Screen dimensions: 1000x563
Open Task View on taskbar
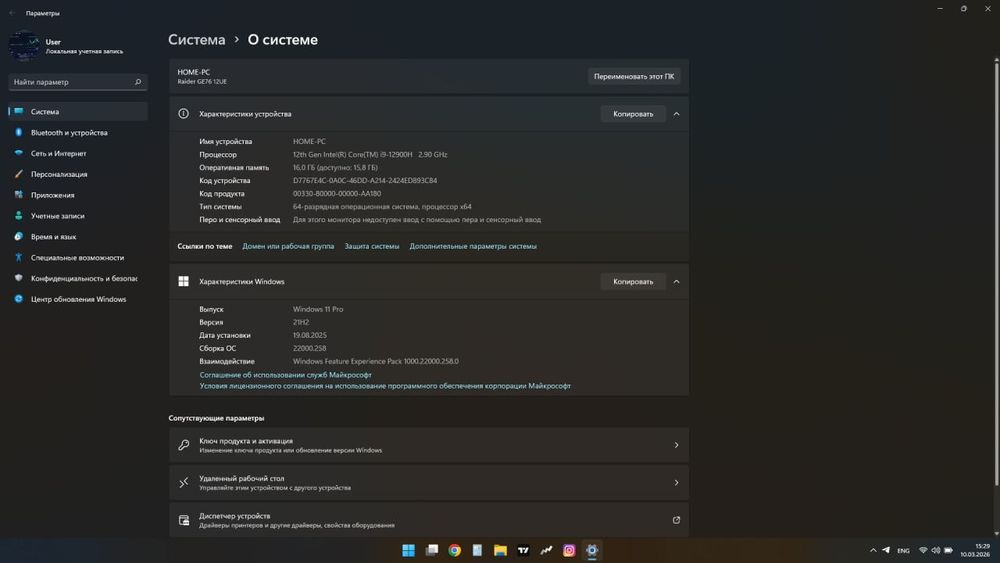pyautogui.click(x=432, y=550)
